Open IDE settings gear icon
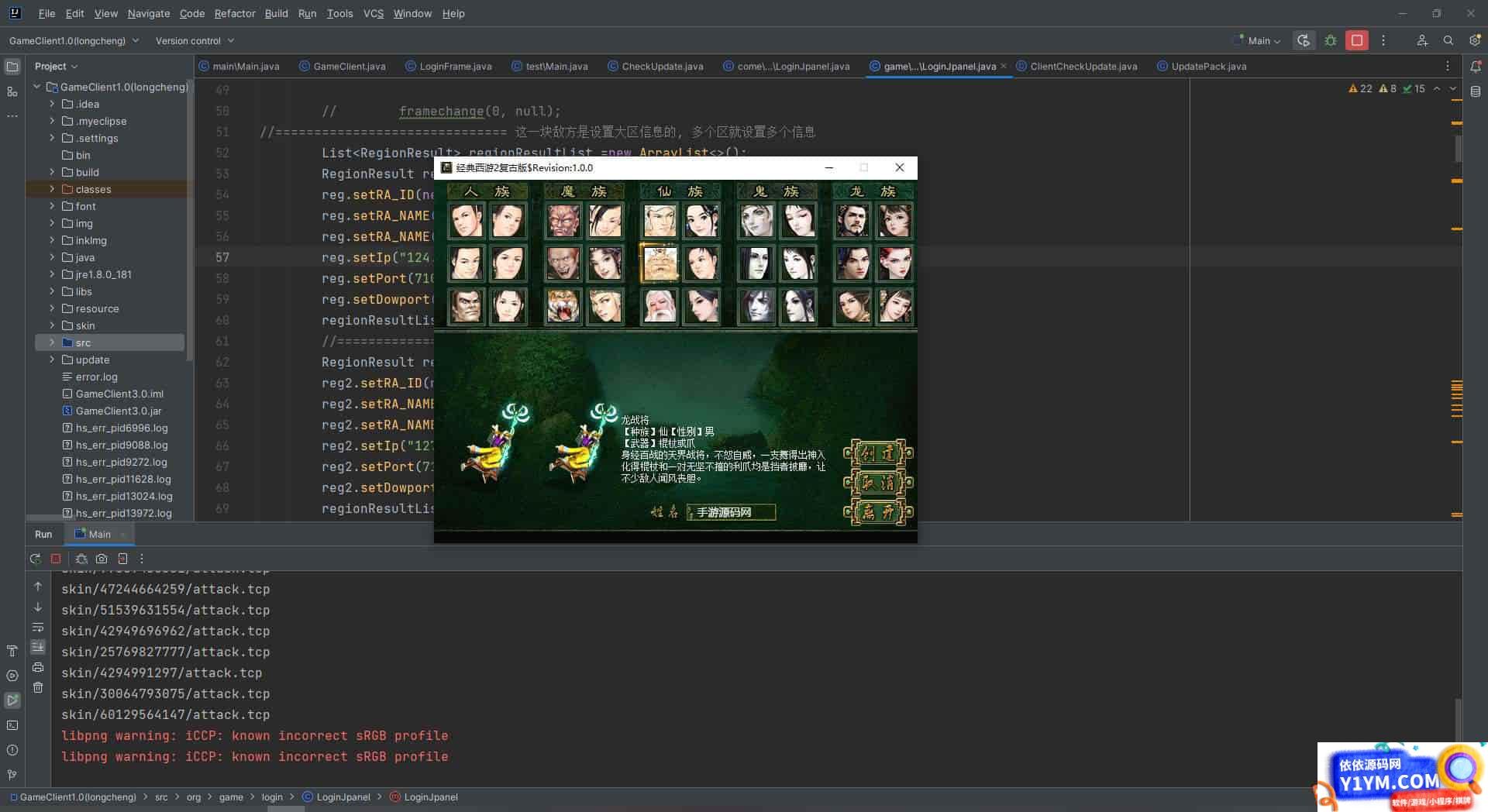Screen dimensions: 1488x812 [1474, 40]
